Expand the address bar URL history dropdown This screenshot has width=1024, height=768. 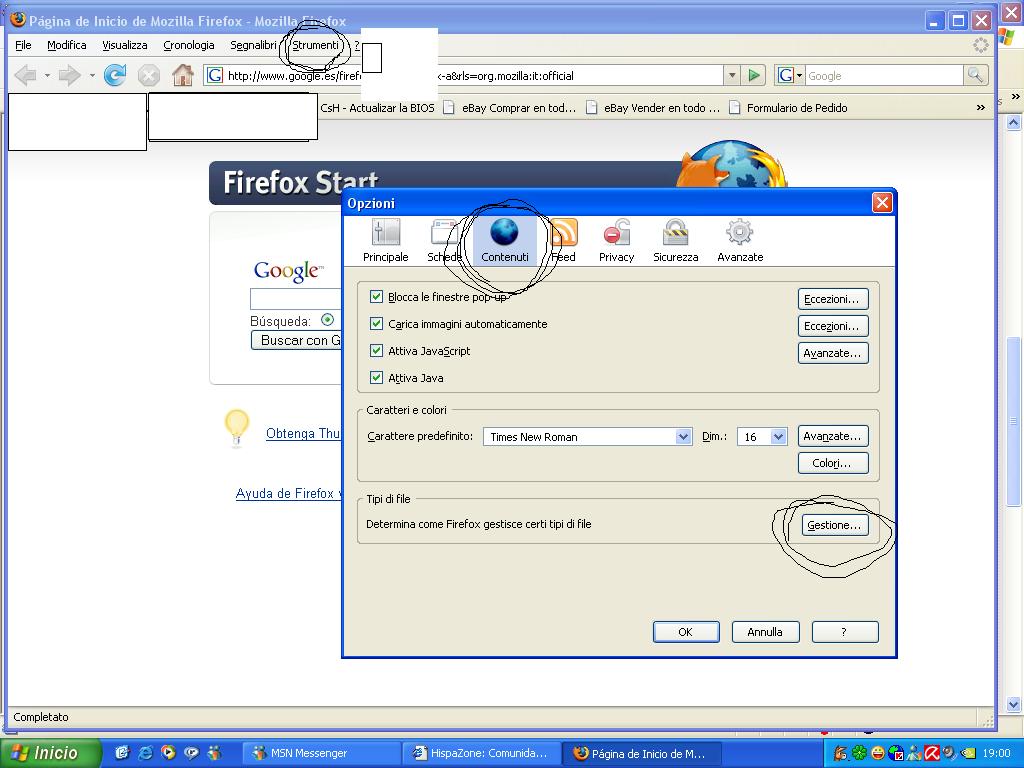point(732,76)
